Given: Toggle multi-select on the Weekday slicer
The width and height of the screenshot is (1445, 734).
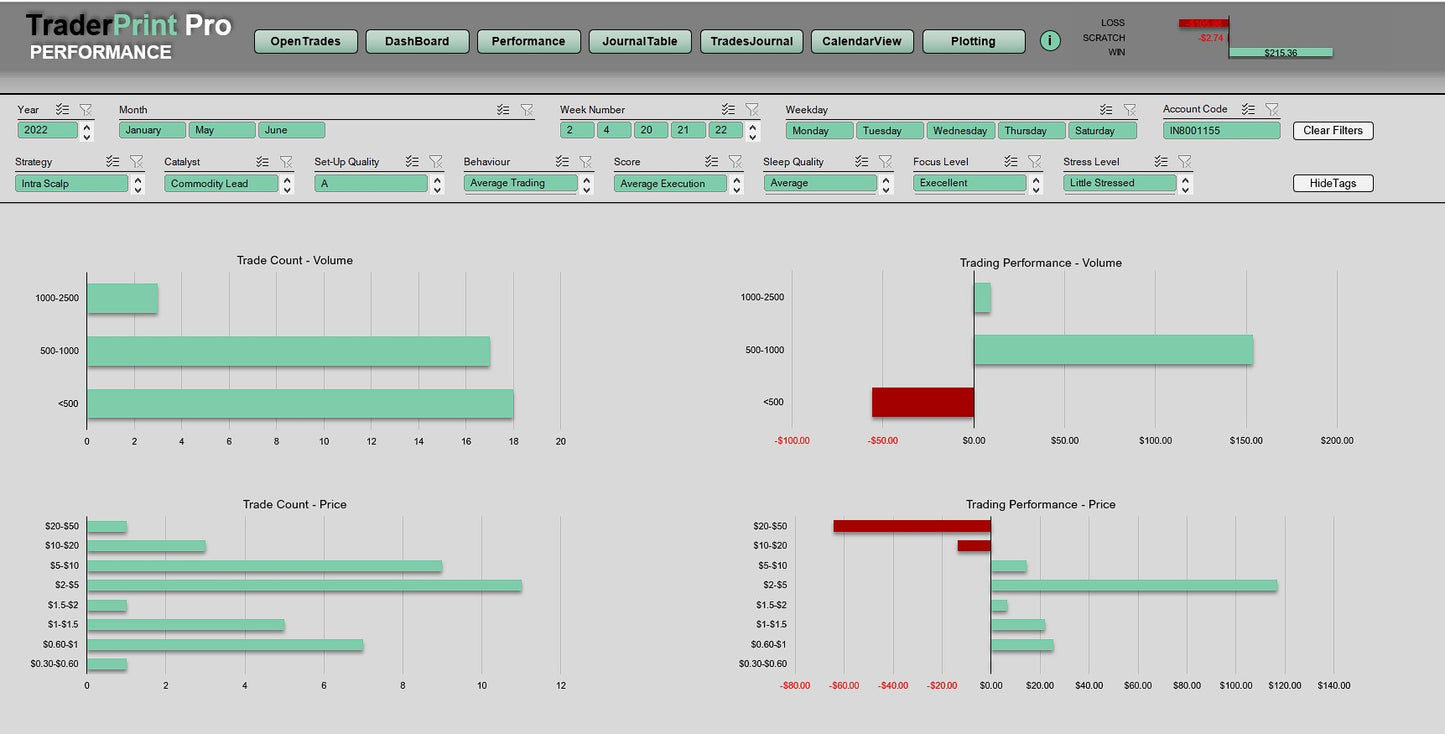Looking at the screenshot, I should click(x=1106, y=110).
